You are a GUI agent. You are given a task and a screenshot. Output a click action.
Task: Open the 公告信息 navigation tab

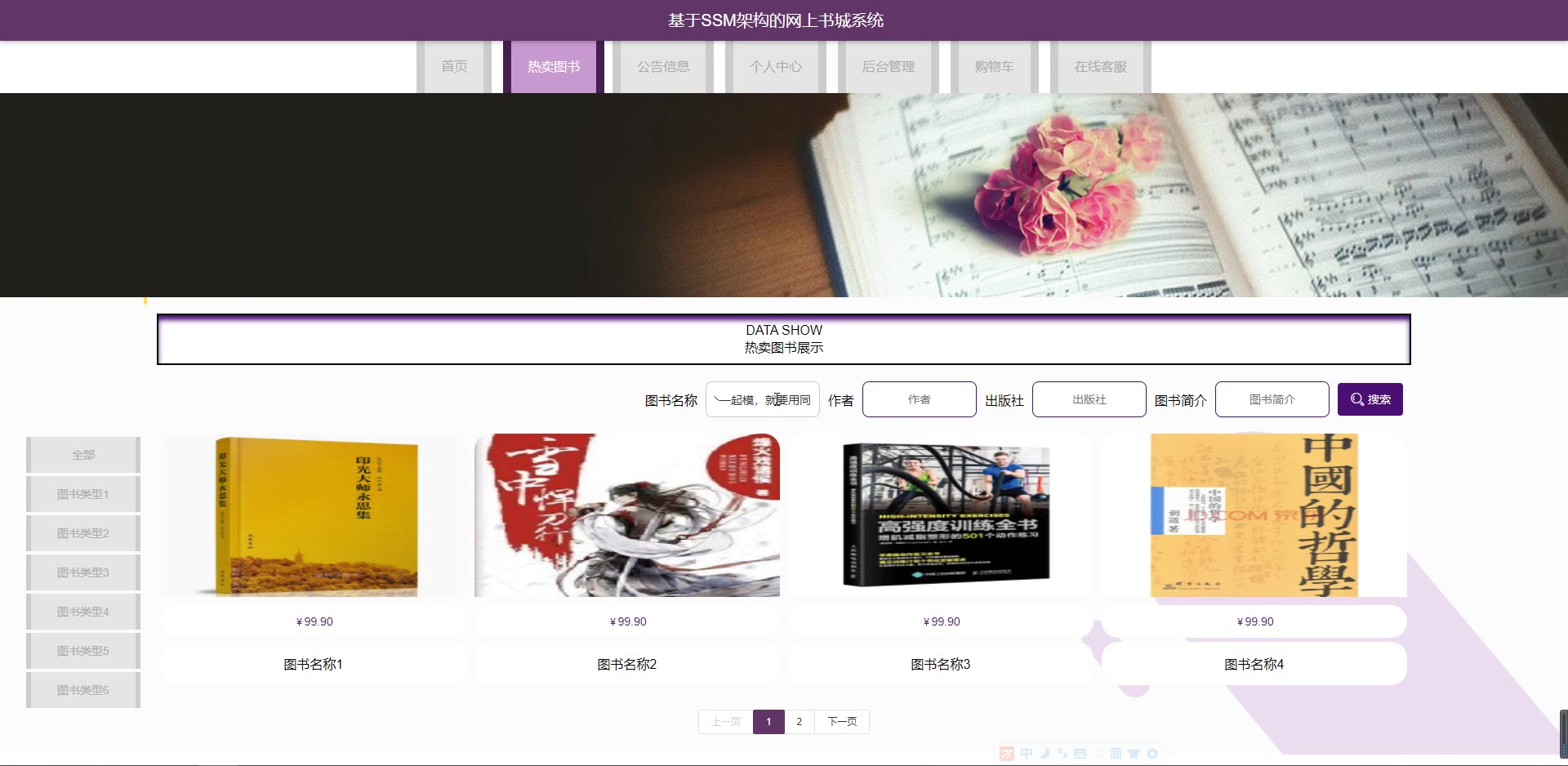[663, 67]
